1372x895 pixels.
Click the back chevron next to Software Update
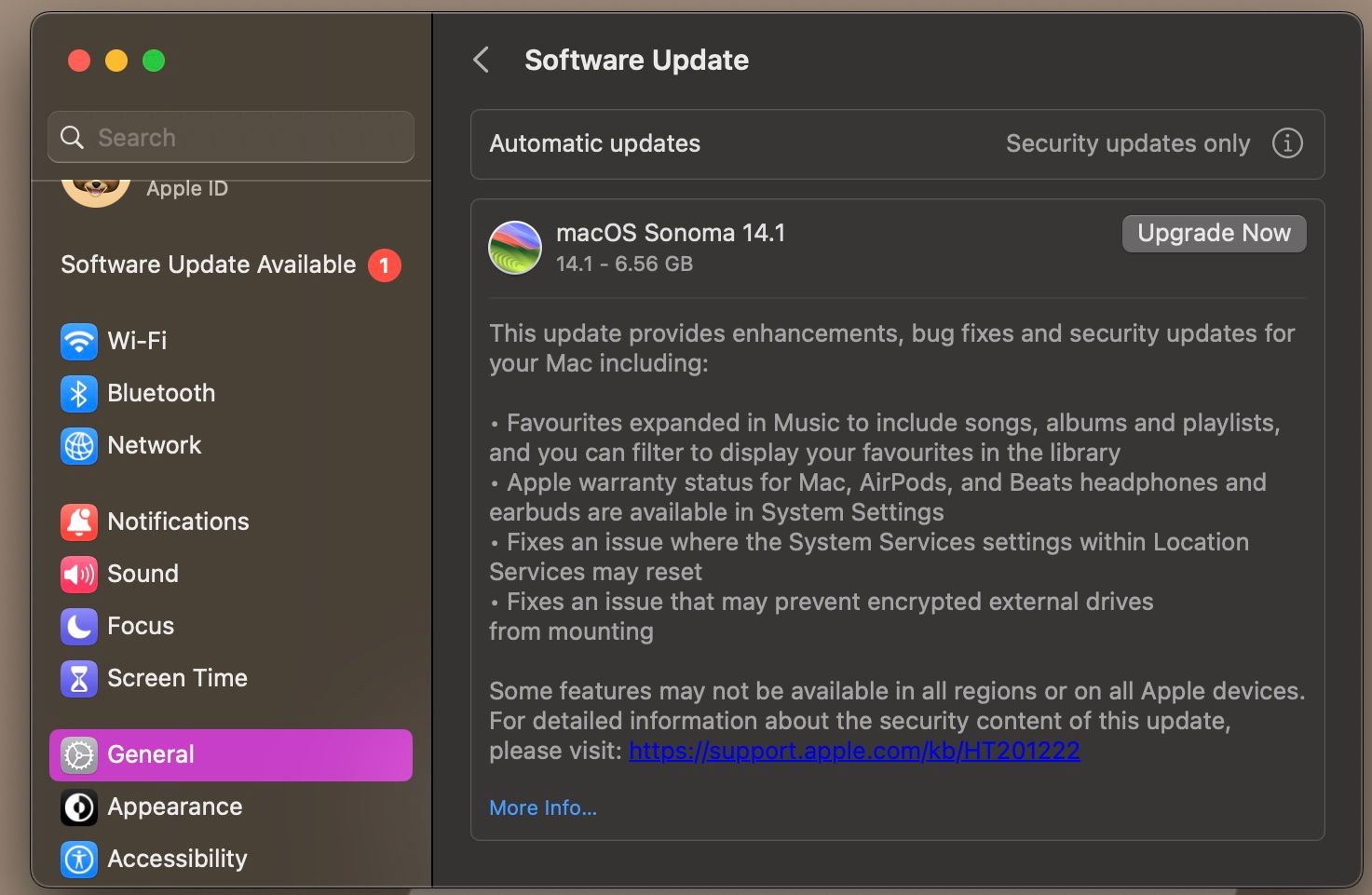(x=481, y=60)
